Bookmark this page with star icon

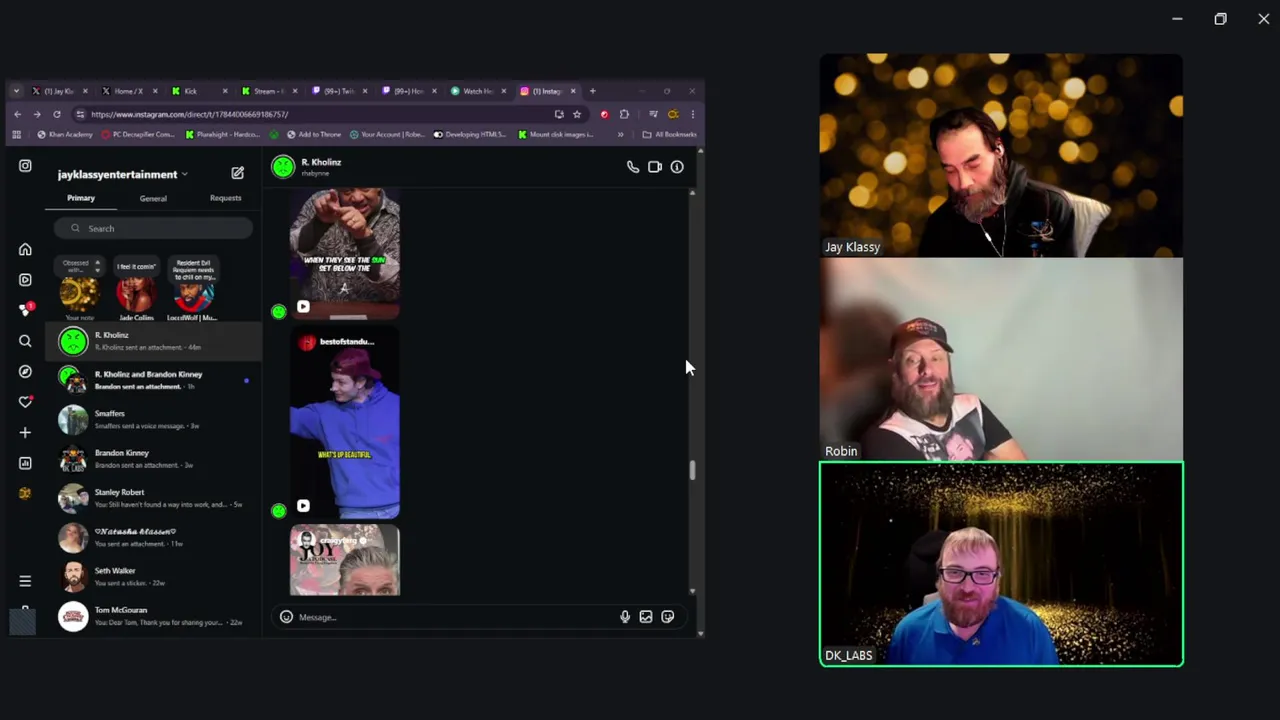pyautogui.click(x=577, y=114)
